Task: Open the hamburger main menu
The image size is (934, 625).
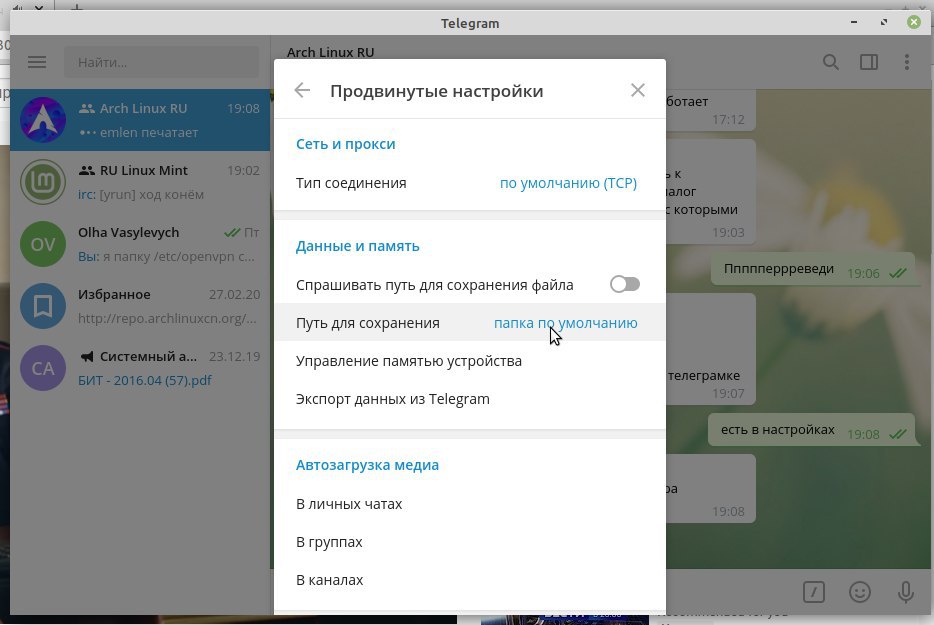Action: 37,62
